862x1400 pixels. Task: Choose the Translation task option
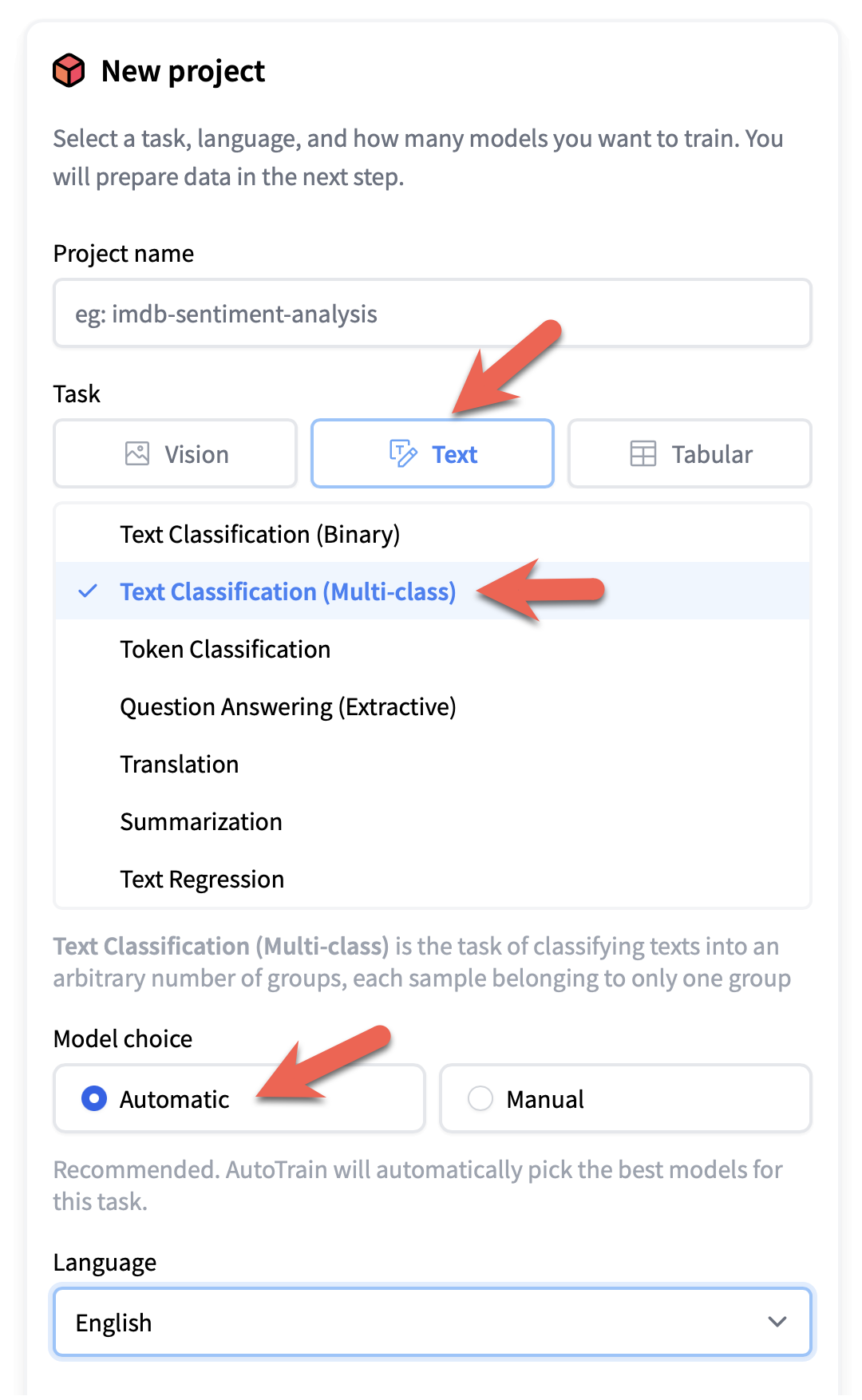tap(179, 764)
